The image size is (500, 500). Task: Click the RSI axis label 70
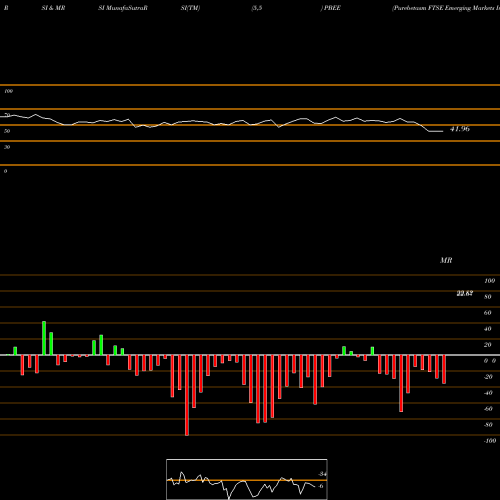(7, 115)
